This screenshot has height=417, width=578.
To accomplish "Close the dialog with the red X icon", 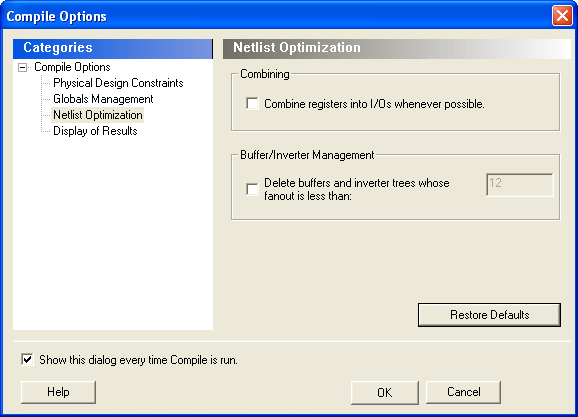I will point(562,16).
